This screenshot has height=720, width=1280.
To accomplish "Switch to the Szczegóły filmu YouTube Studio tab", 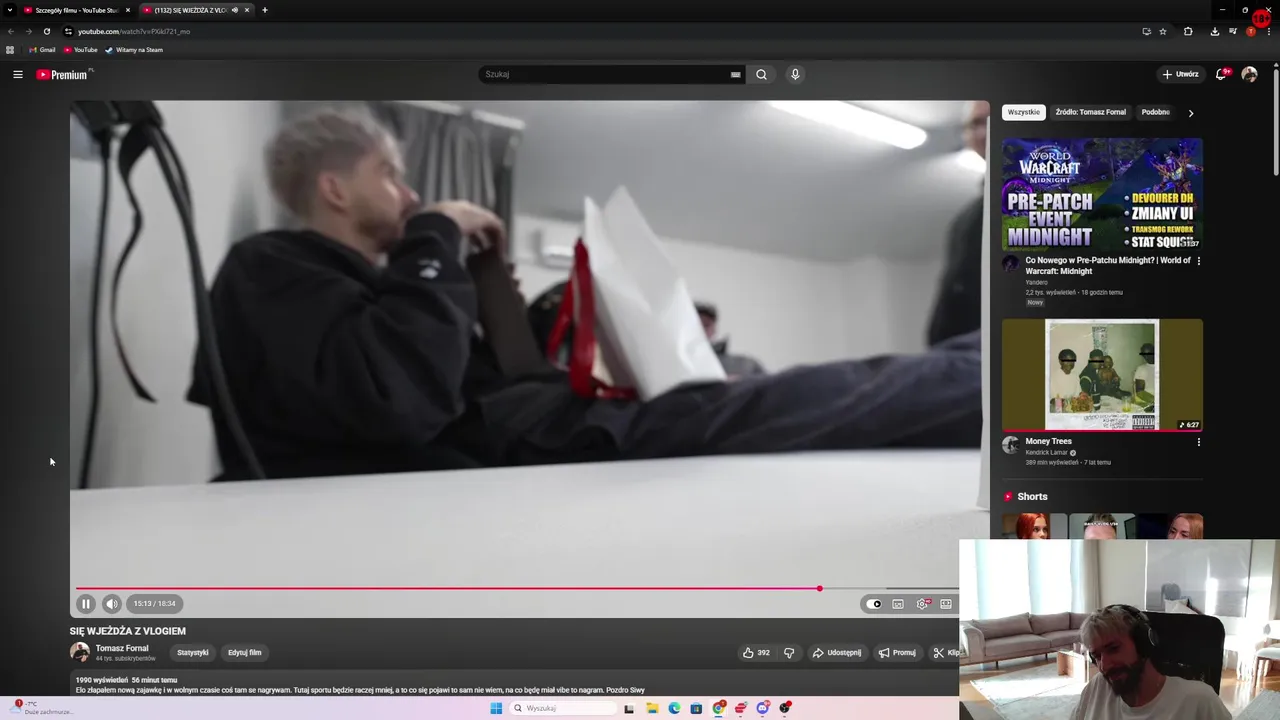I will pyautogui.click(x=76, y=10).
